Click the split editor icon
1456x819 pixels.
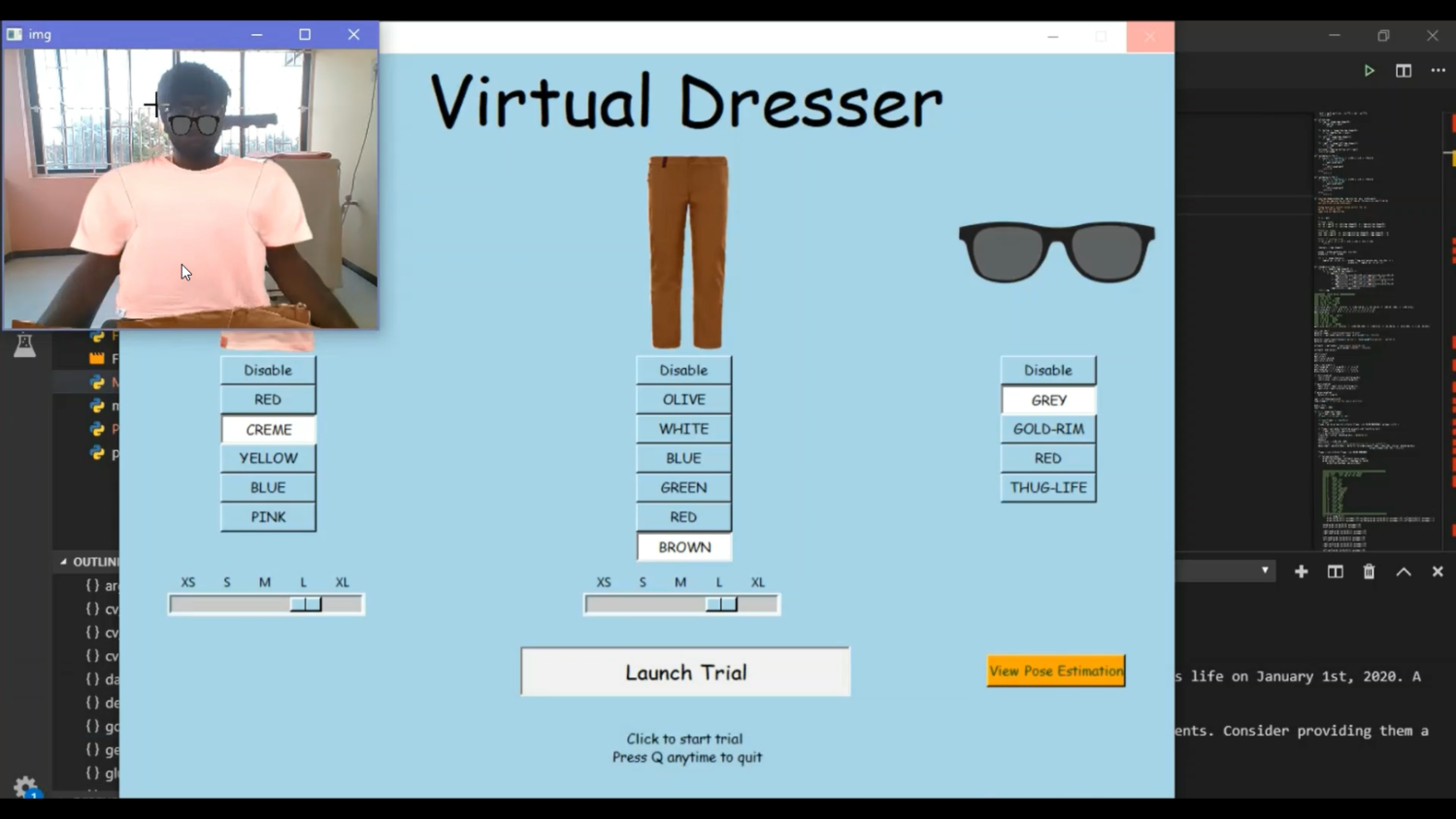click(x=1404, y=71)
